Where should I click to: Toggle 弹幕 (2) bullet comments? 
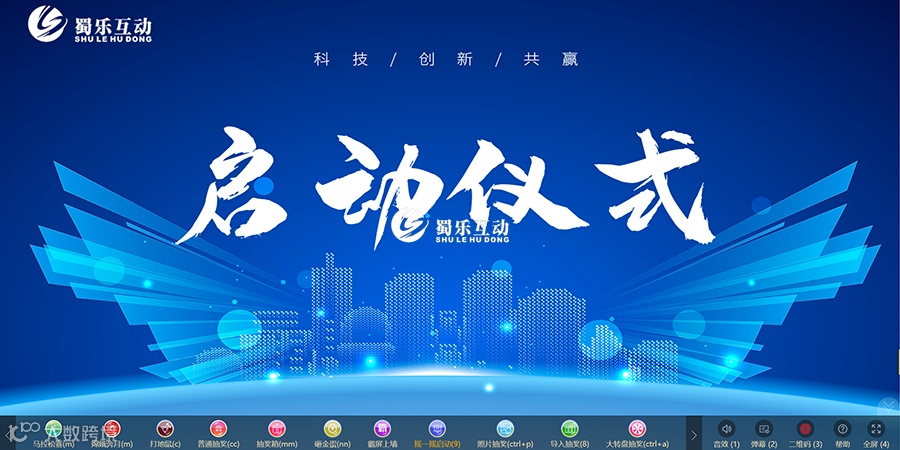pos(764,429)
